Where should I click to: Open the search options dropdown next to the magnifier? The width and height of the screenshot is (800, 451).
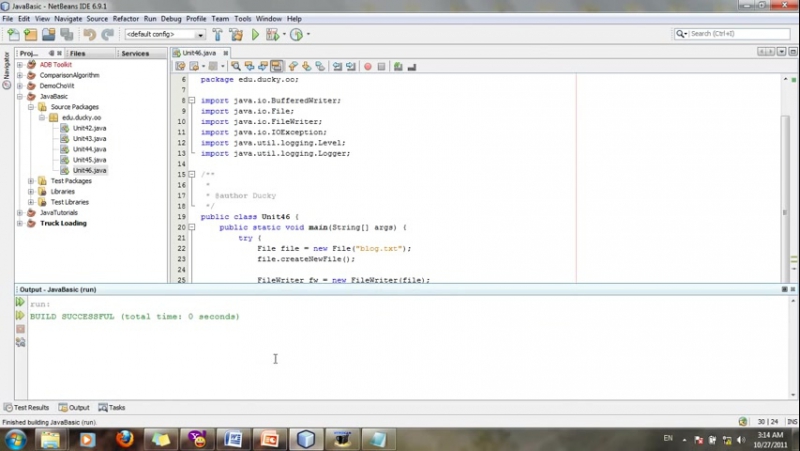[x=686, y=34]
